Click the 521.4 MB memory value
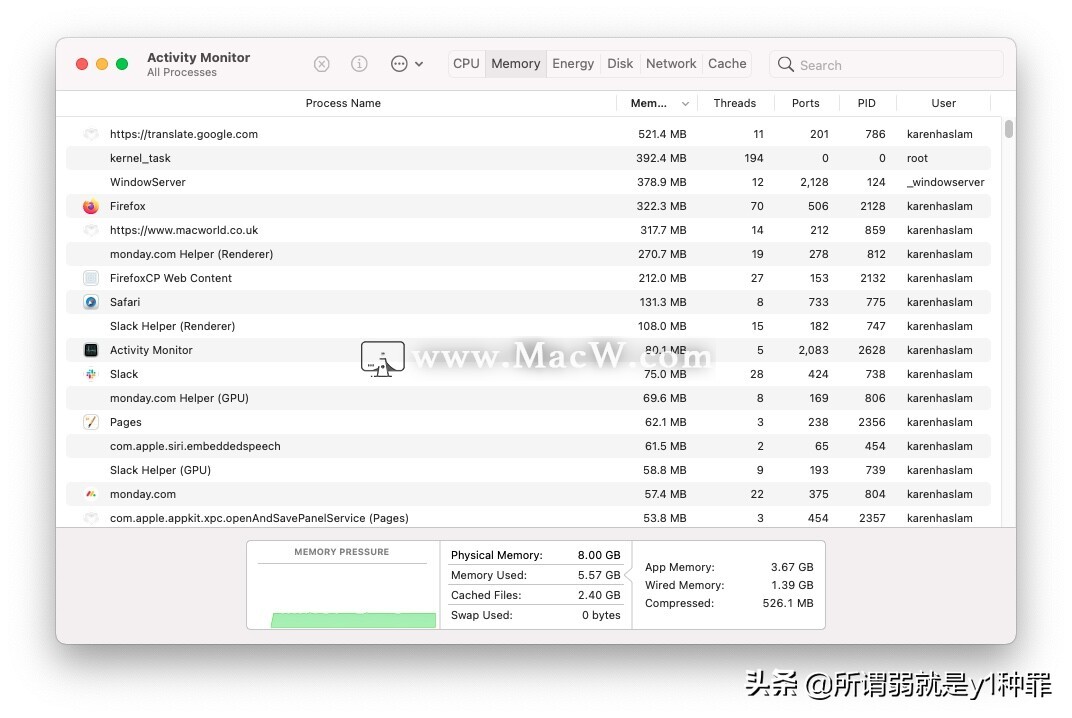This screenshot has height=718, width=1072. tap(662, 134)
